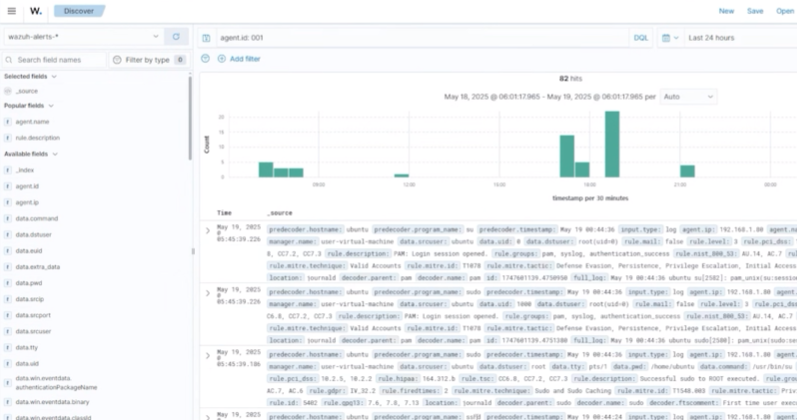Viewport: 797px width, 420px height.
Task: Open the hamburger navigation menu
Action: tap(12, 11)
